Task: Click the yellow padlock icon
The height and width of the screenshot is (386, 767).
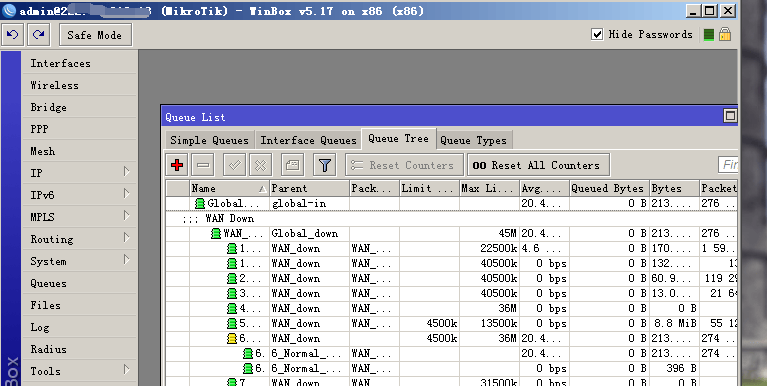Action: pyautogui.click(x=725, y=34)
